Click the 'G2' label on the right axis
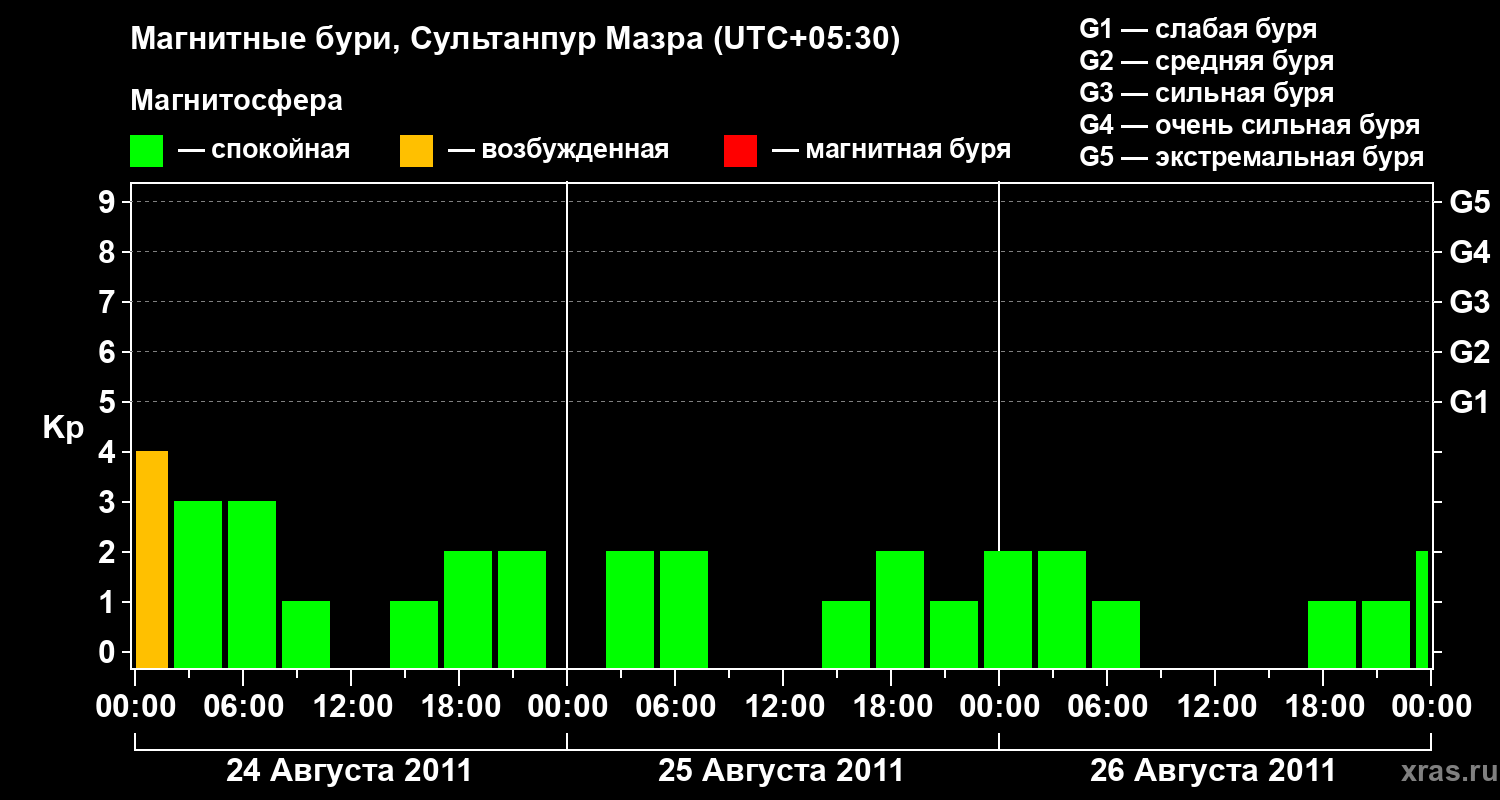The width and height of the screenshot is (1500, 800). [1470, 352]
